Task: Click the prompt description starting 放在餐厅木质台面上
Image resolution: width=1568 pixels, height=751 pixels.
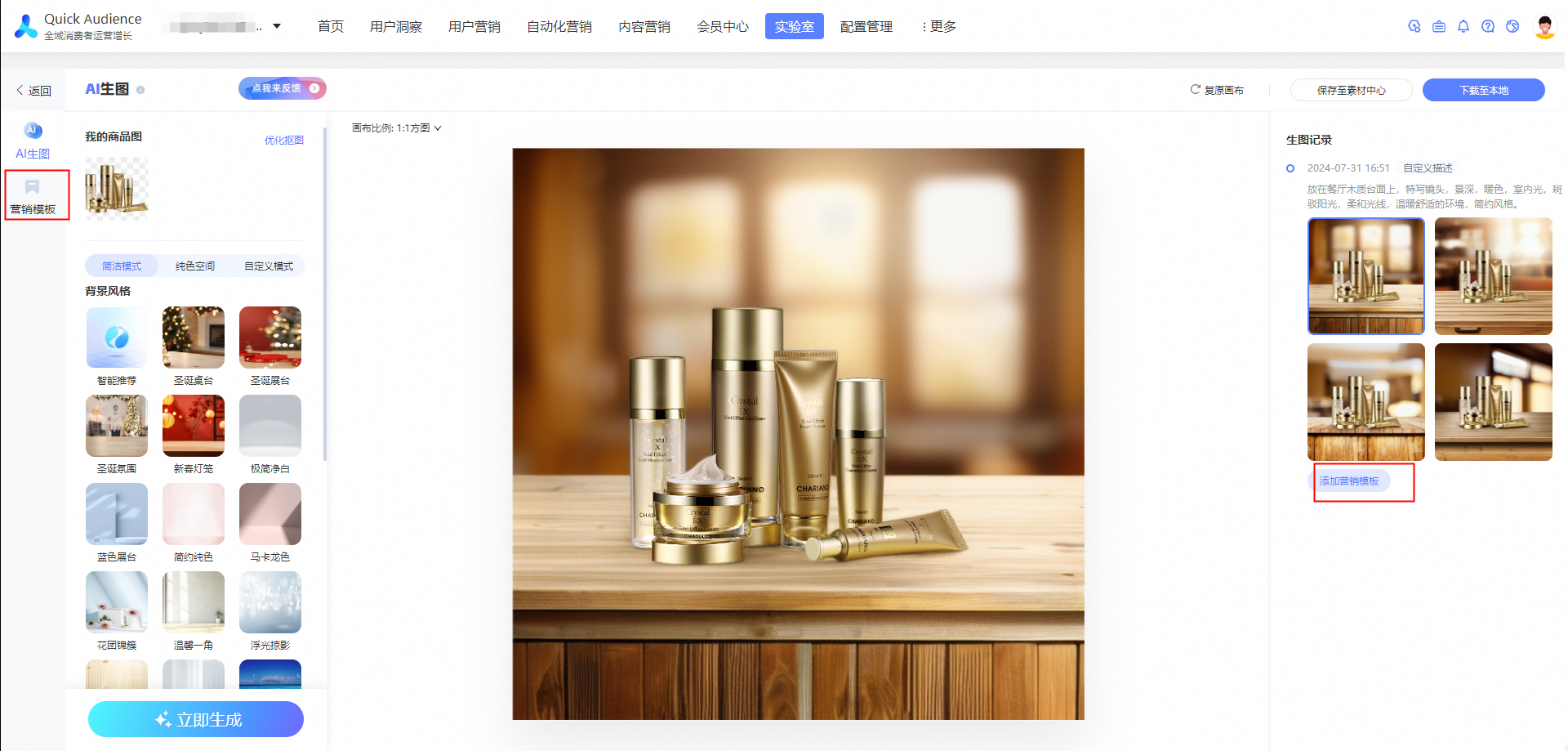Action: click(1434, 197)
